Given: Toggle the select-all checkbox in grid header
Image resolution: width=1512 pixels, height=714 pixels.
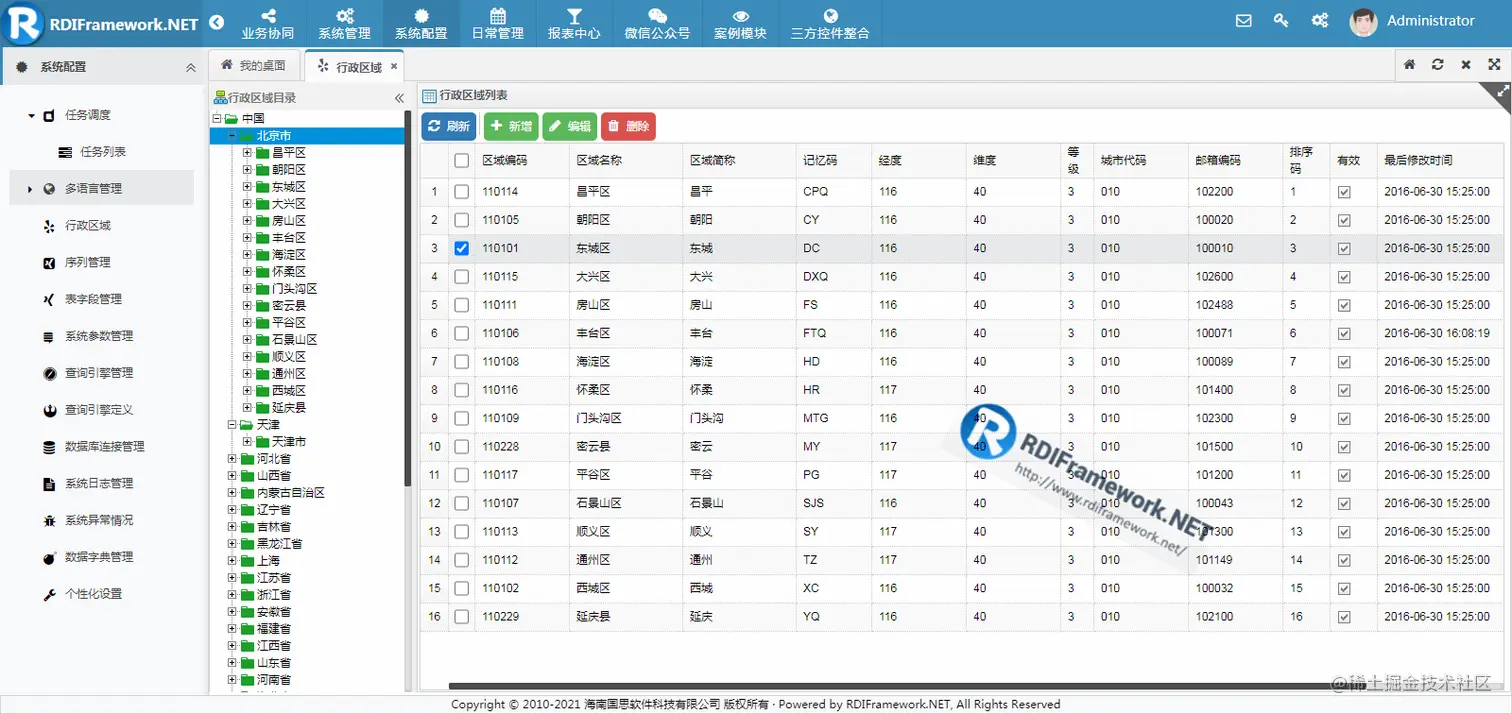Looking at the screenshot, I should (x=461, y=160).
